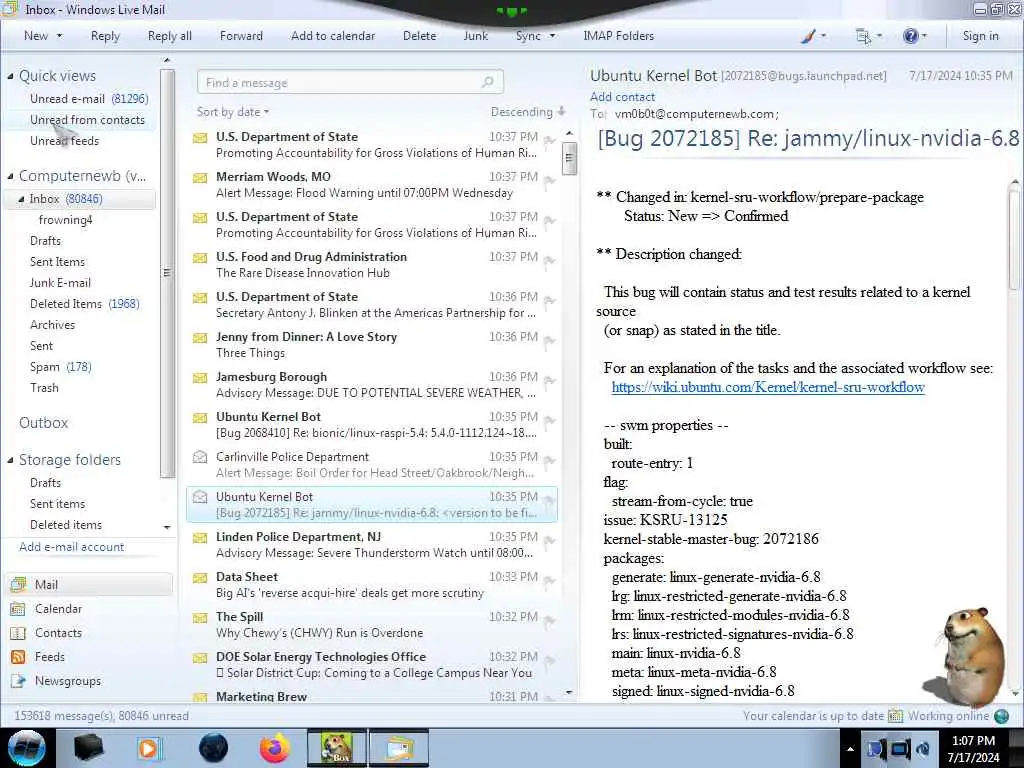Click the Feeds RSS icon
The width and height of the screenshot is (1024, 768).
[x=18, y=657]
